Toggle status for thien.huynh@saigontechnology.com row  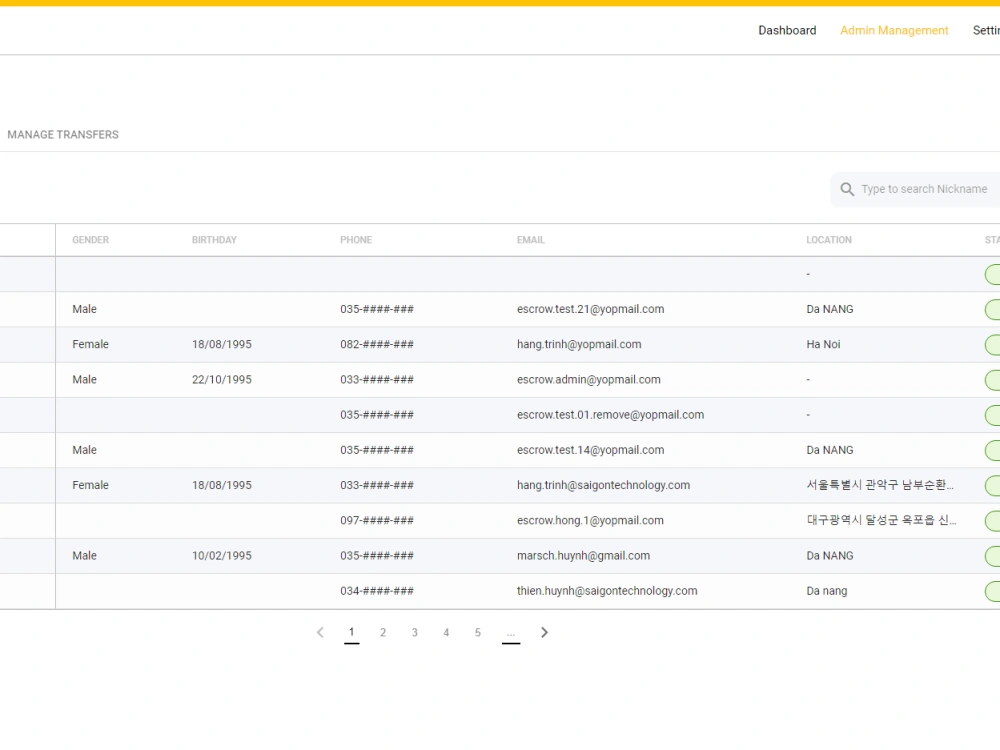[993, 590]
